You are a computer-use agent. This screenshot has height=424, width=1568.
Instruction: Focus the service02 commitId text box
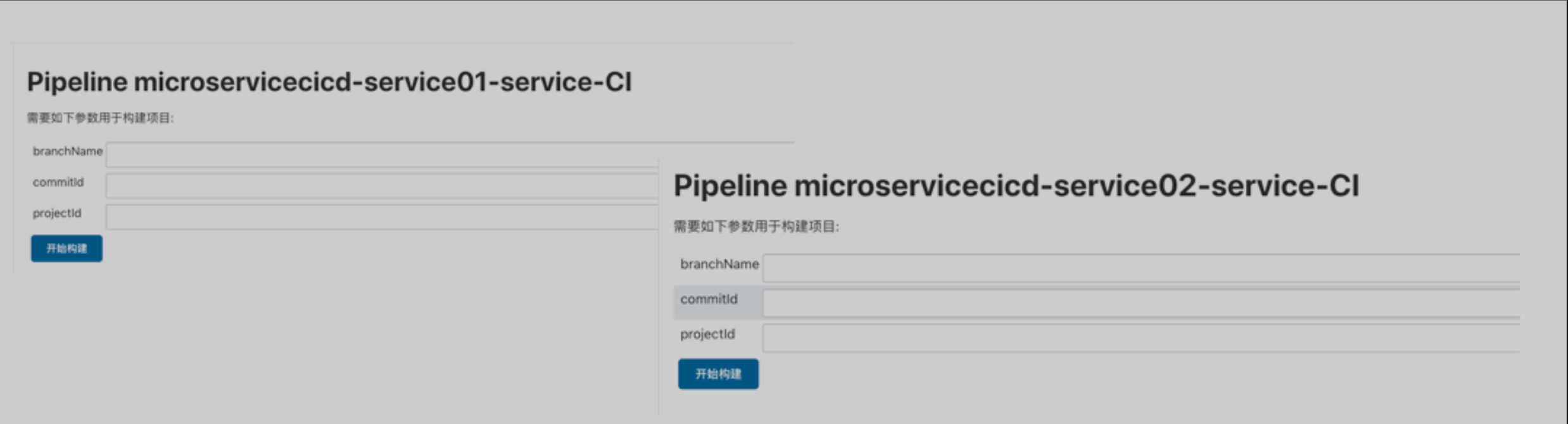click(1140, 303)
